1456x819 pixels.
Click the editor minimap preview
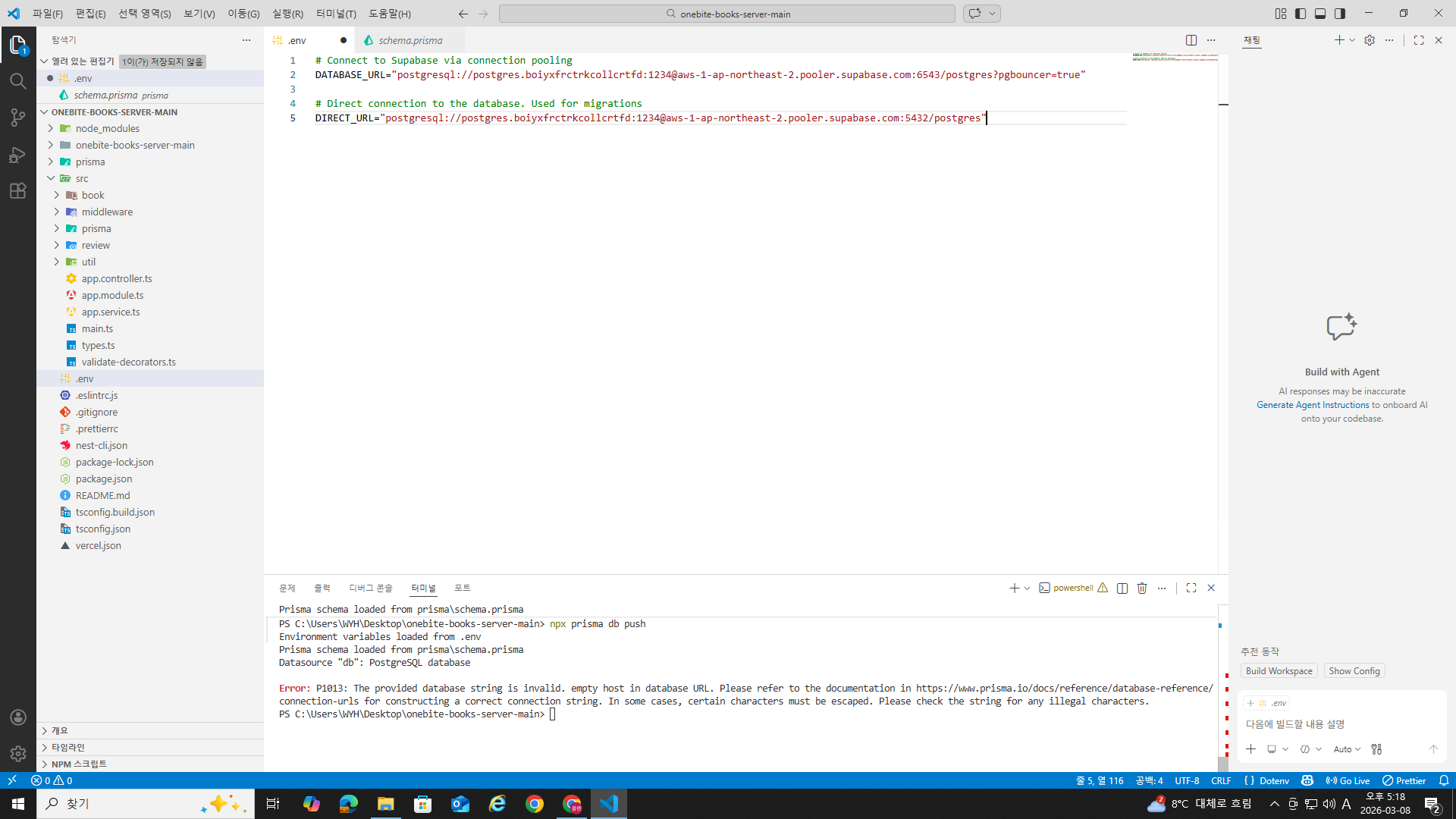[1175, 57]
